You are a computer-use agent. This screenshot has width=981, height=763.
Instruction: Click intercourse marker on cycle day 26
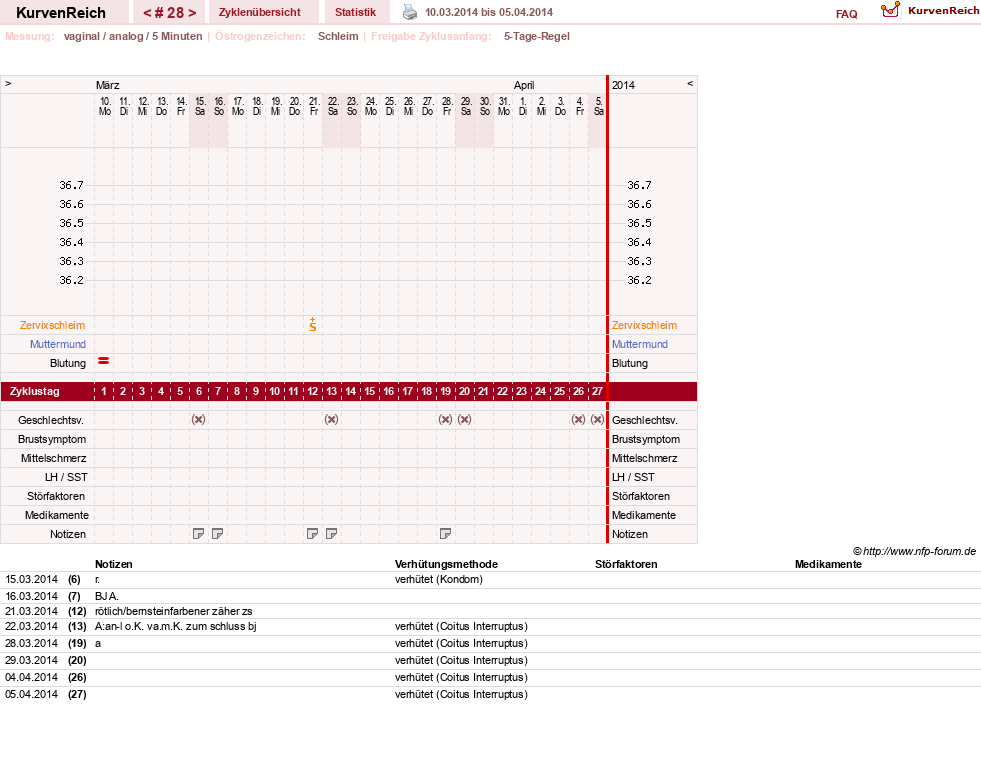[578, 420]
